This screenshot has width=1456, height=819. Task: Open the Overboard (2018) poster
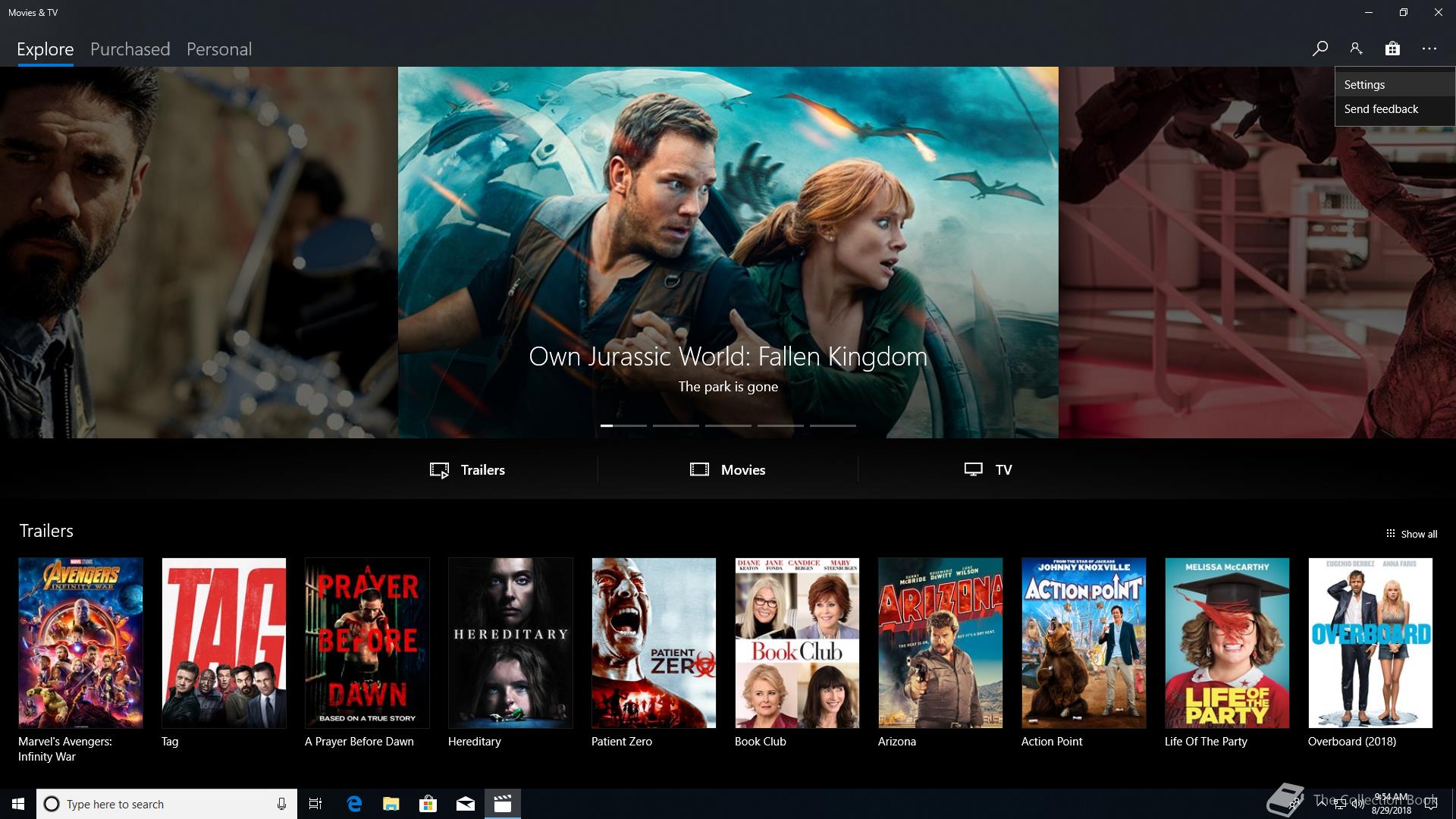(x=1370, y=643)
